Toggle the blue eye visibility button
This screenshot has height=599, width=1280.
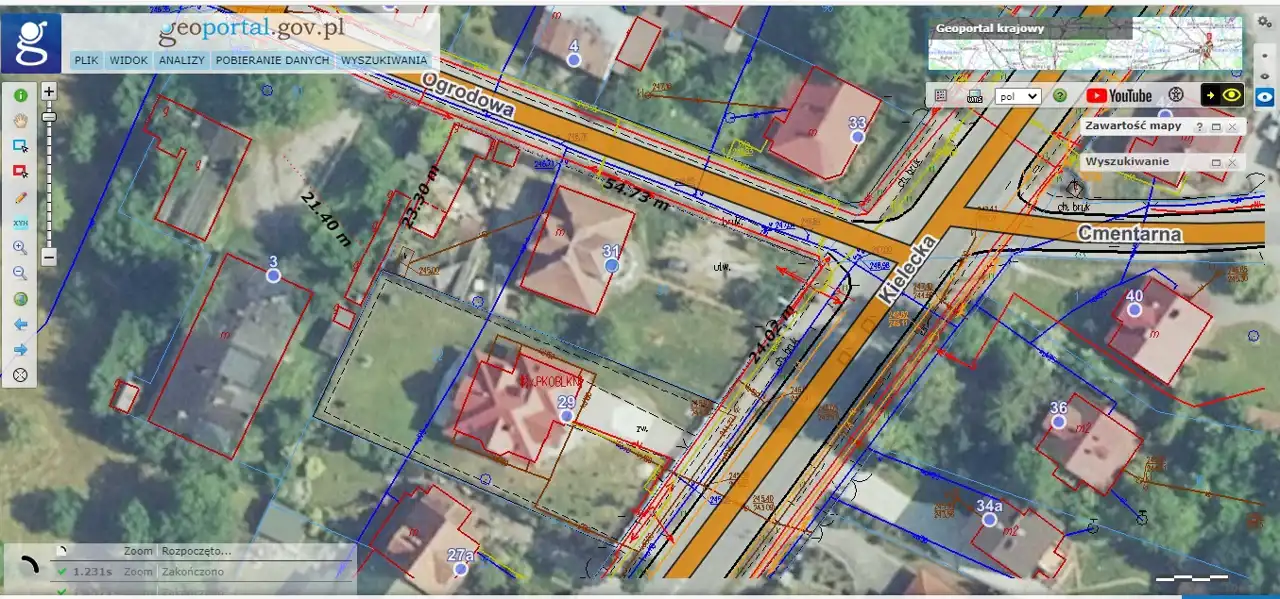point(1264,97)
